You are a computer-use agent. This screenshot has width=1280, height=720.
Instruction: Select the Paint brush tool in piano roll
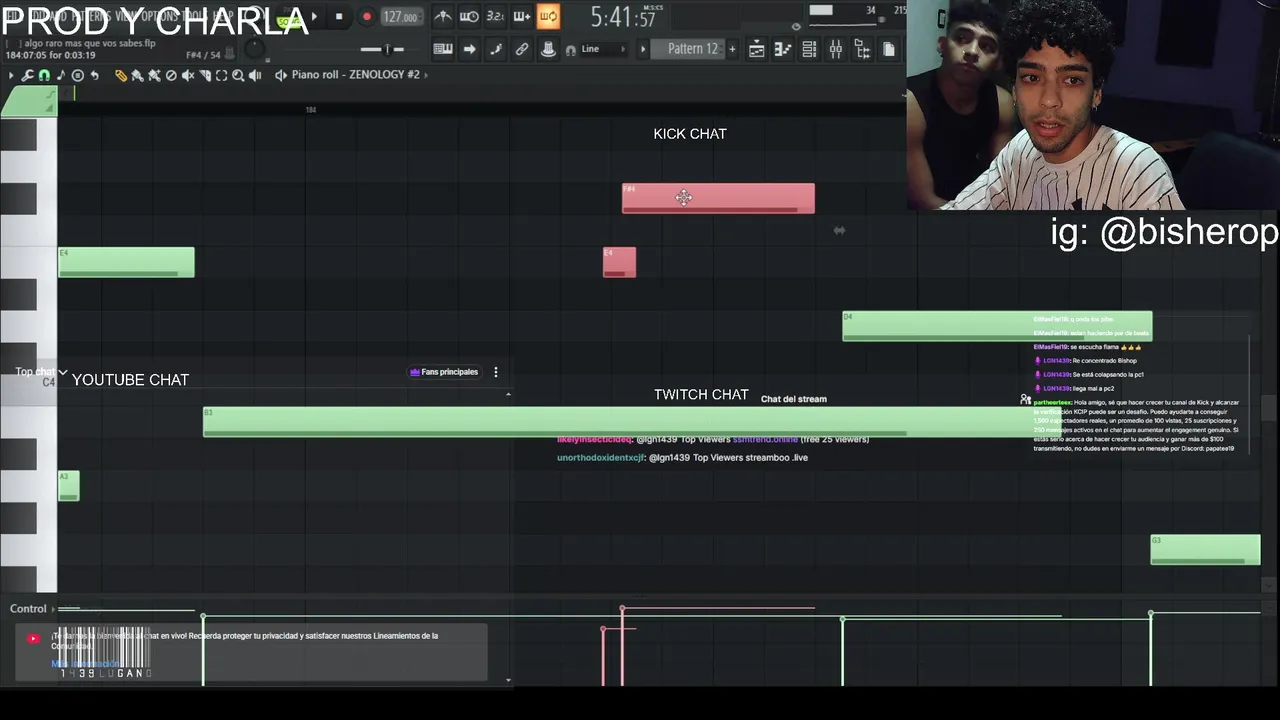tap(137, 75)
